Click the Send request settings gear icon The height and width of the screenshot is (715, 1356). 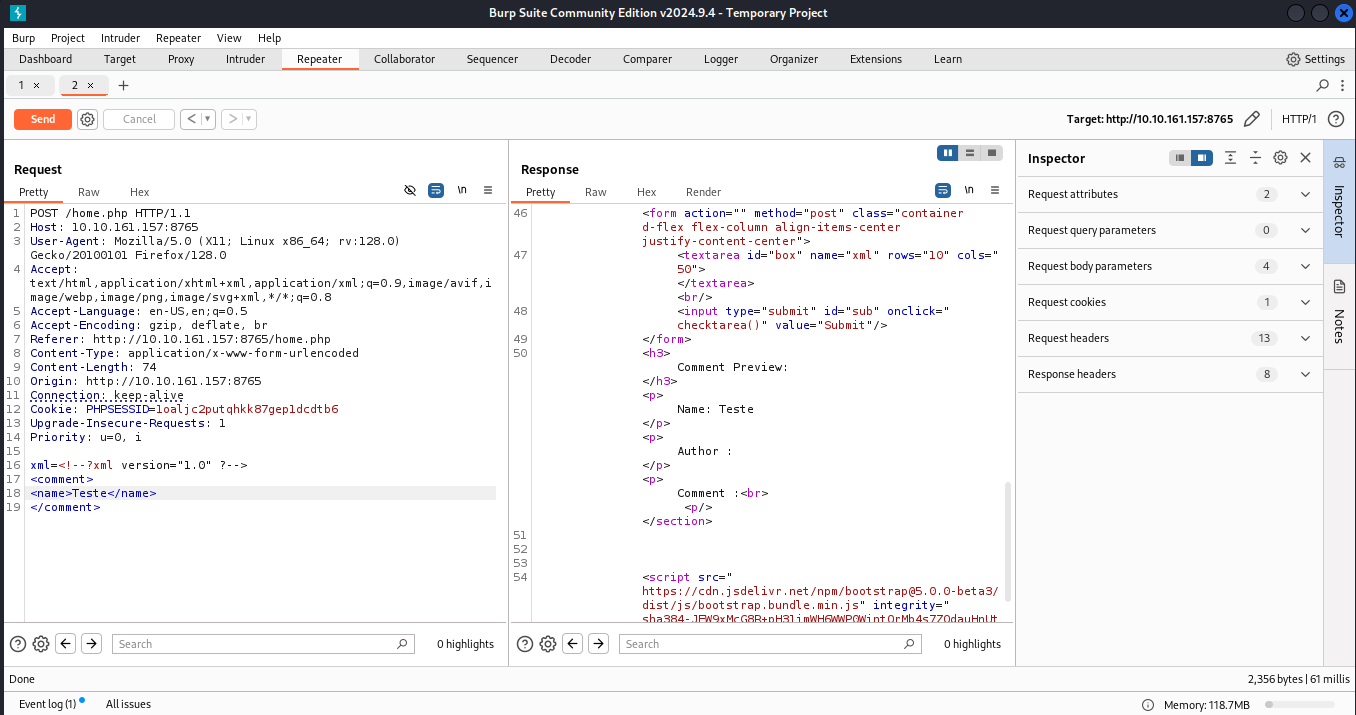click(x=87, y=119)
